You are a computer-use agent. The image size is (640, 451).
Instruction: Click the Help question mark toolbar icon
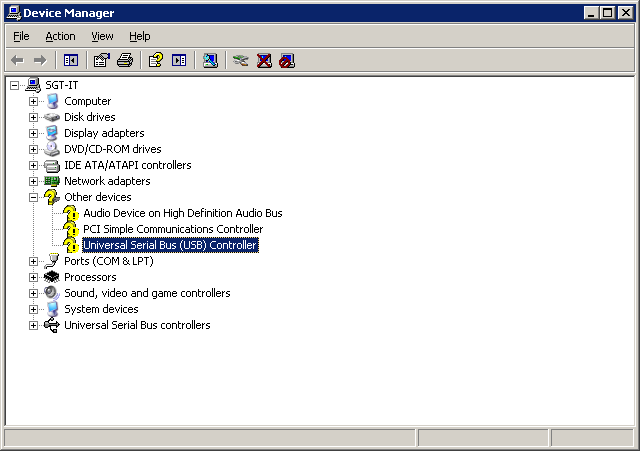pos(156,60)
